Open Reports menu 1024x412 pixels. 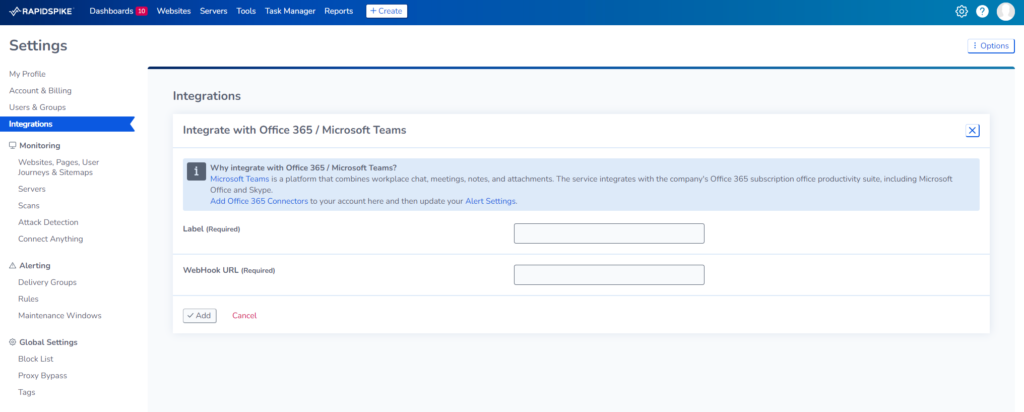tap(338, 11)
